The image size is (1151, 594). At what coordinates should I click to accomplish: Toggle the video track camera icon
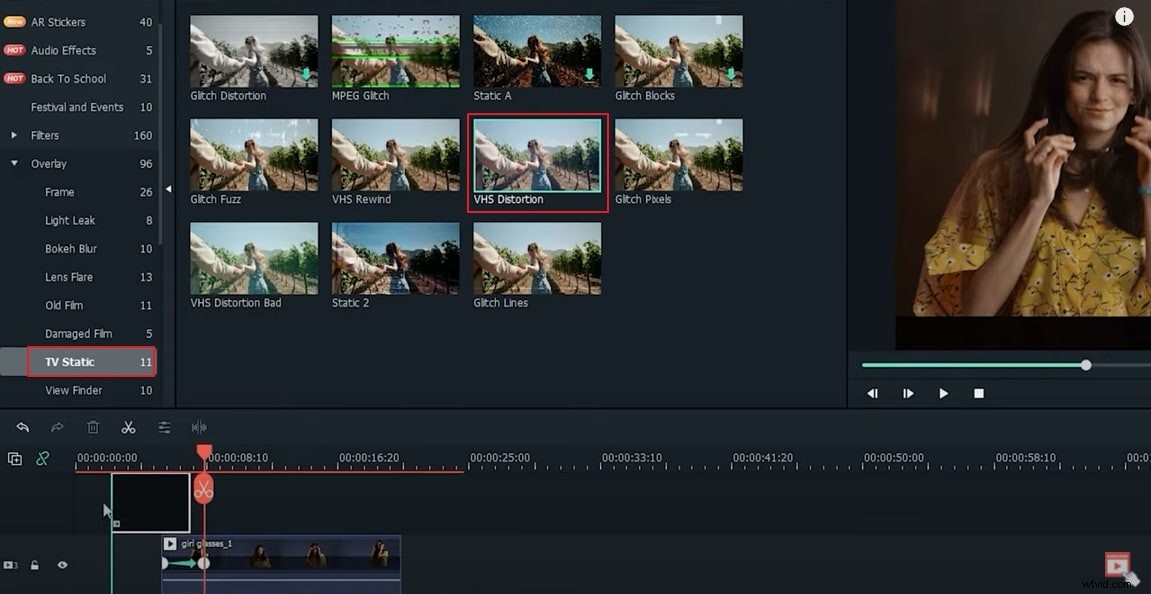click(12, 565)
